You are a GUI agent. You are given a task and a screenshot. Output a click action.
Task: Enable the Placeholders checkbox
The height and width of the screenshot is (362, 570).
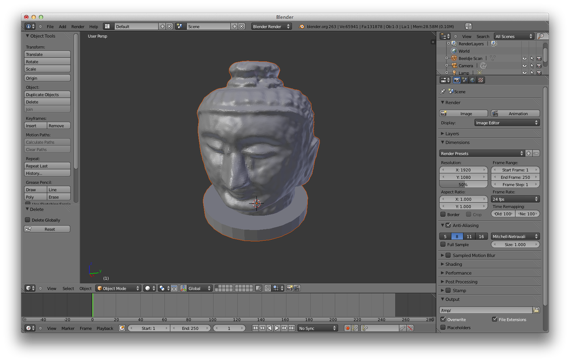pyautogui.click(x=443, y=327)
